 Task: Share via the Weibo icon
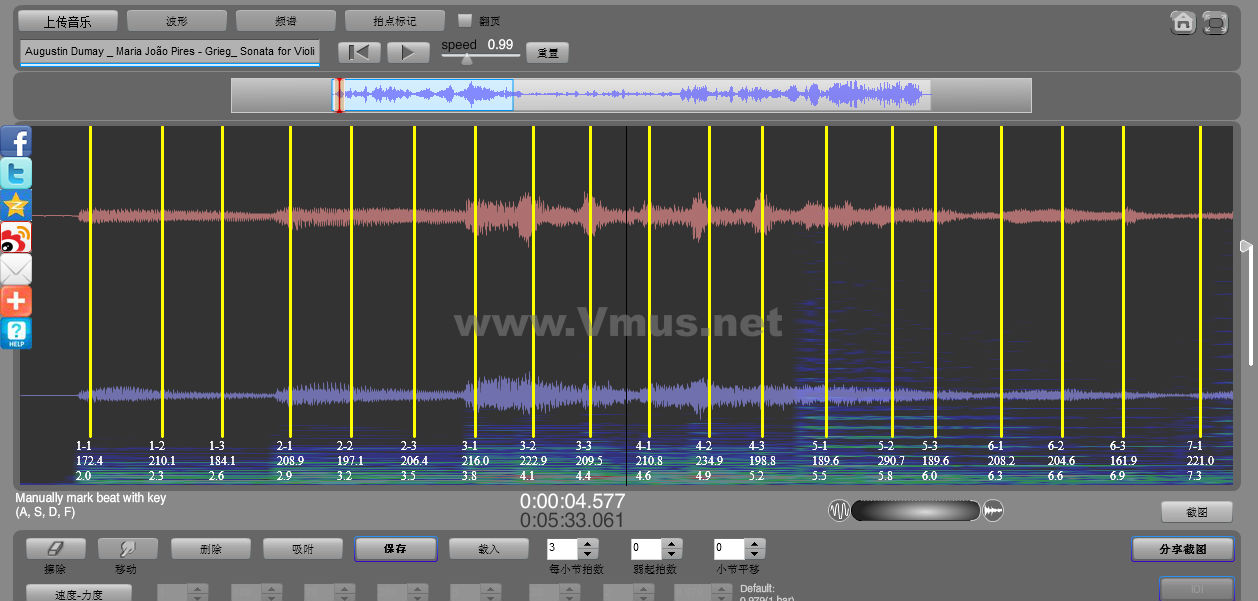16,238
